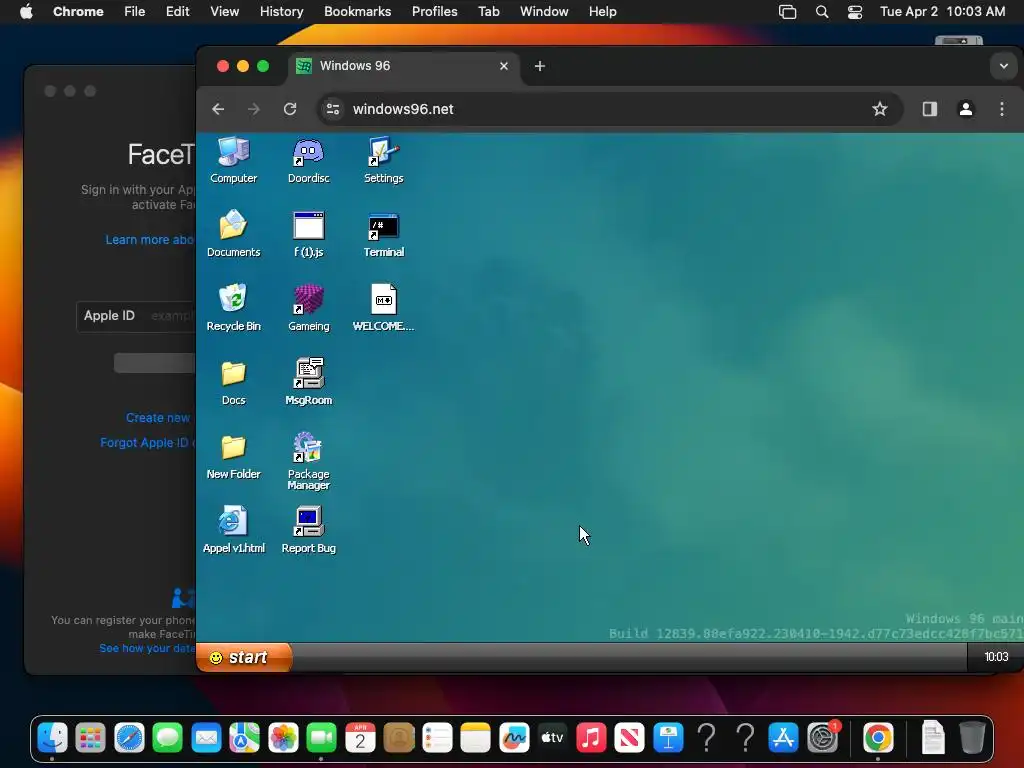Reload the windows96.net page
The image size is (1024, 768).
[x=290, y=109]
